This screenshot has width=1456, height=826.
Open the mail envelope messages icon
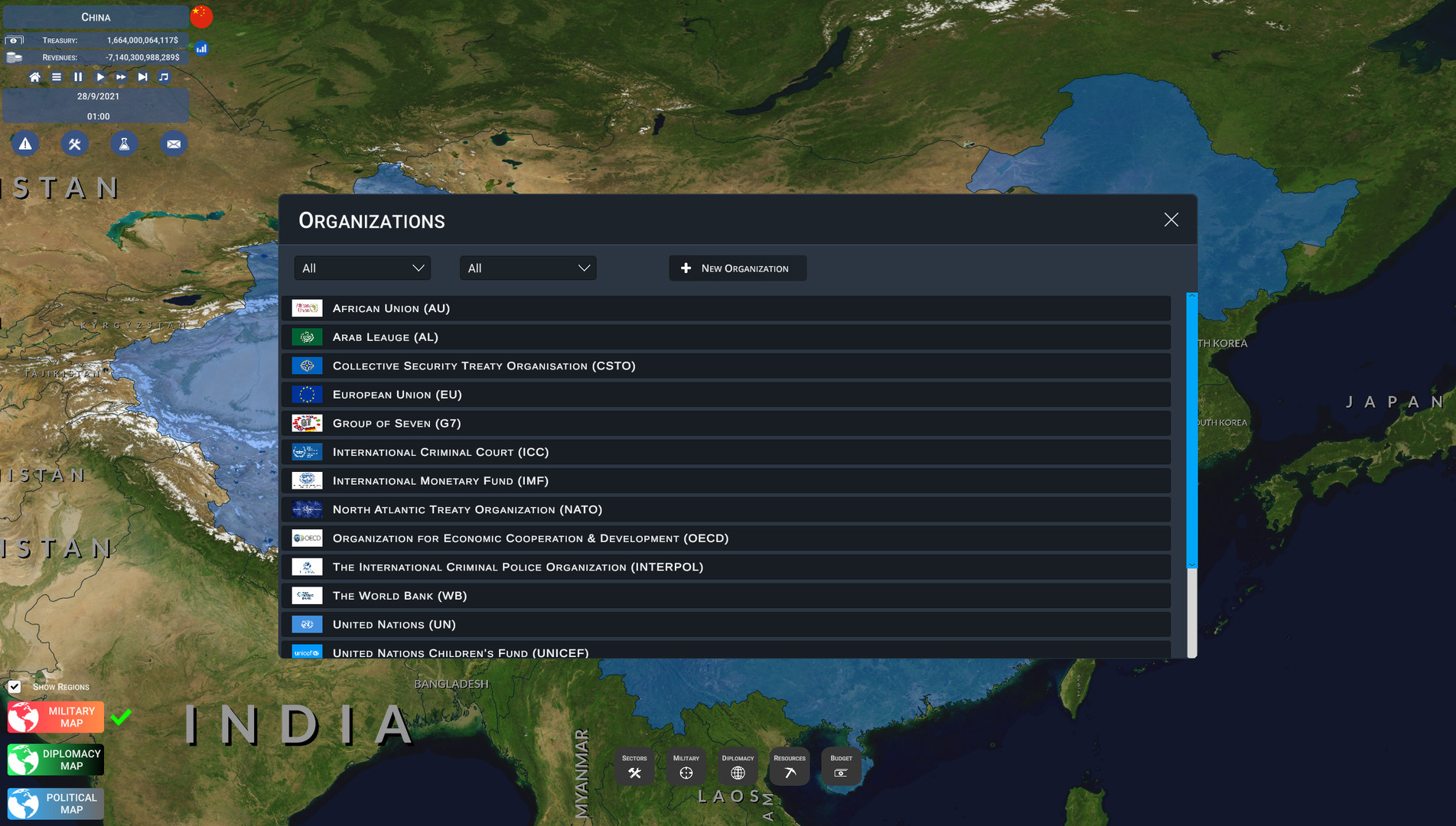pyautogui.click(x=174, y=144)
